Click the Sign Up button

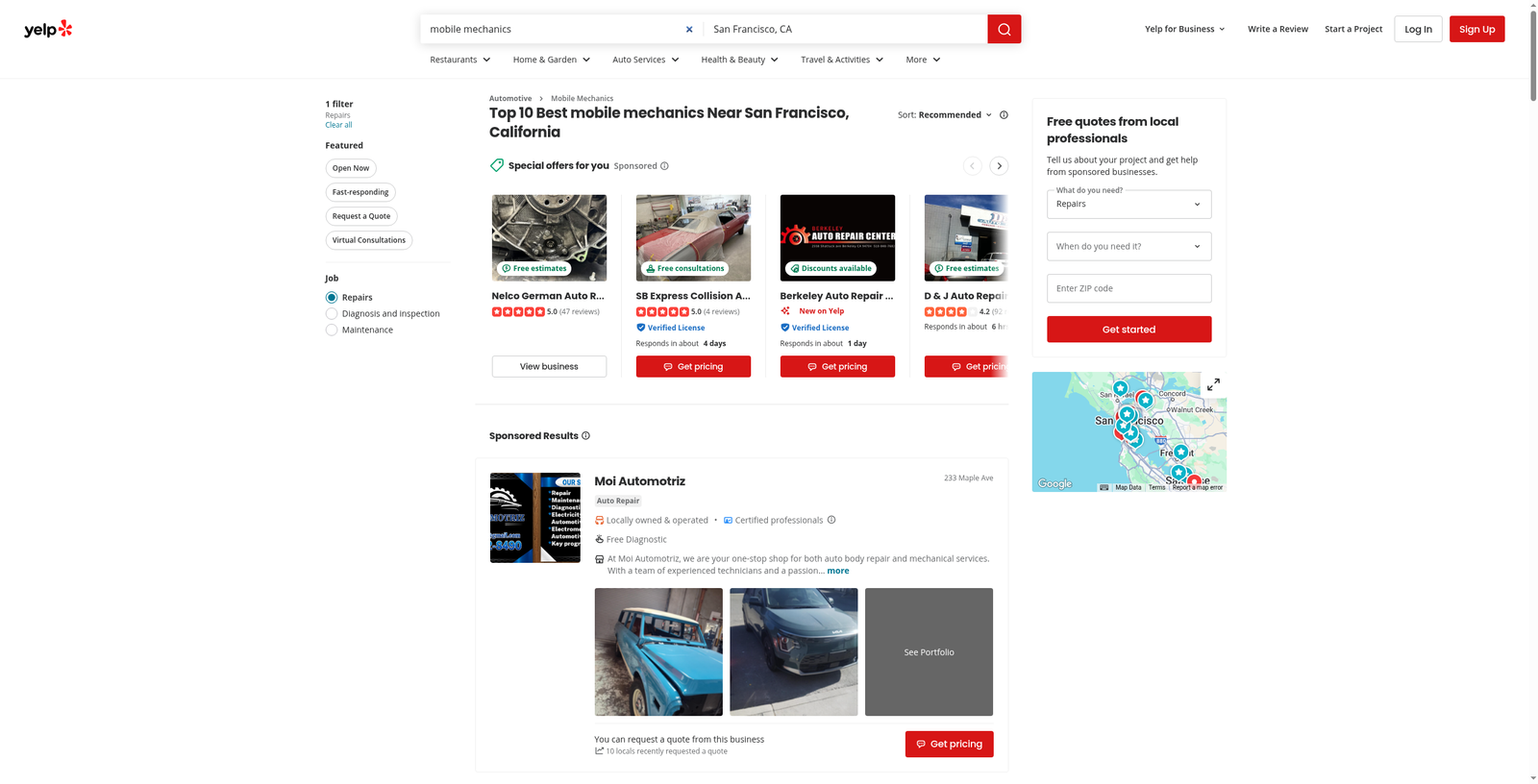click(1476, 29)
